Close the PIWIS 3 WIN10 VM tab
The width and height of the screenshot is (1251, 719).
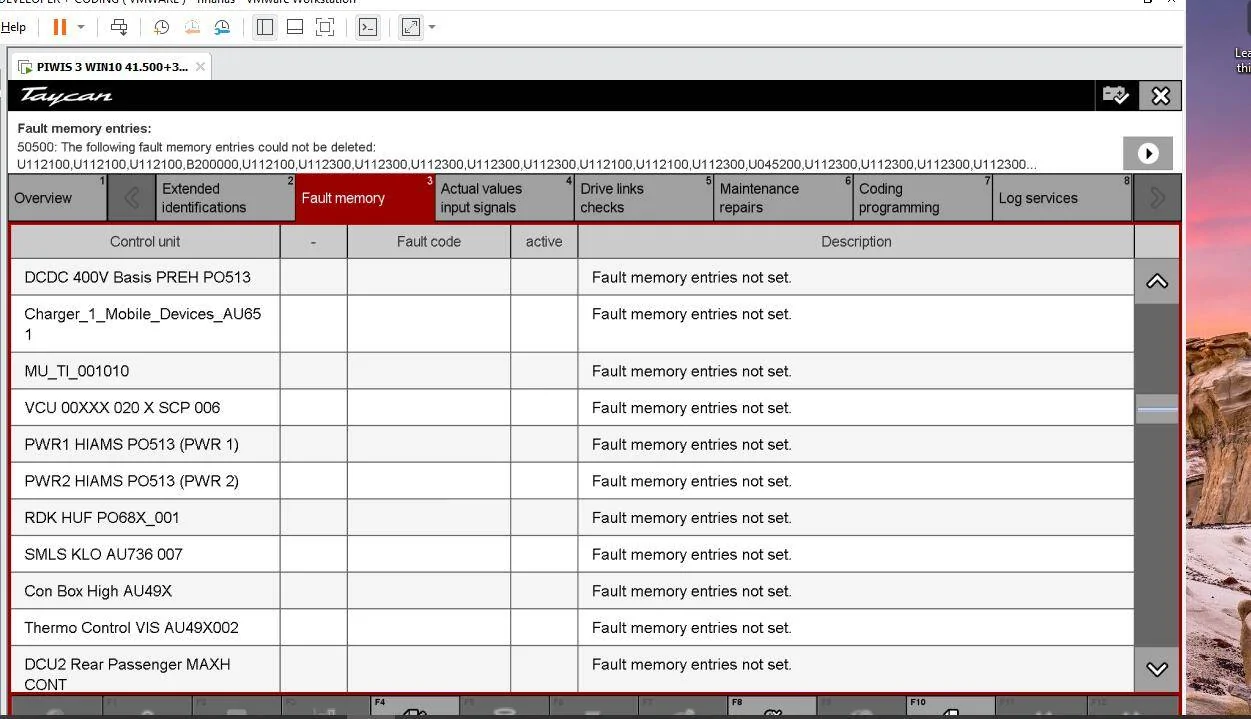(200, 67)
